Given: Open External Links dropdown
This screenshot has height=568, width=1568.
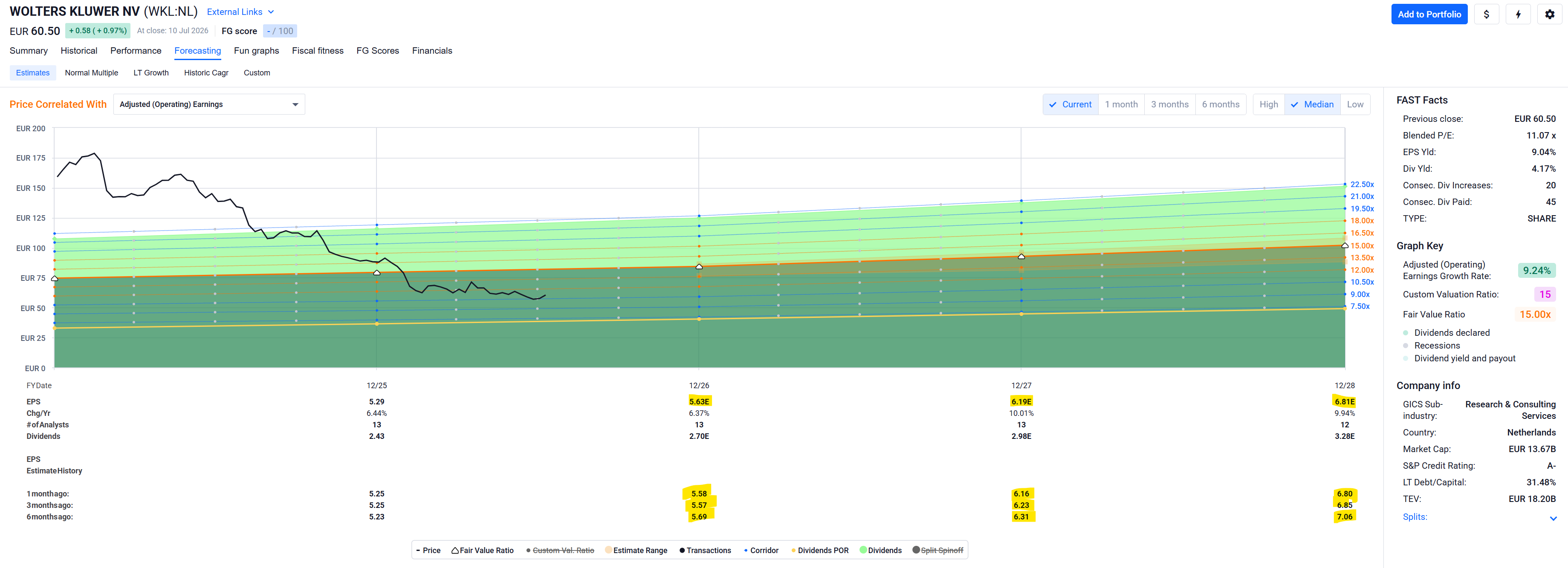Looking at the screenshot, I should pos(240,12).
